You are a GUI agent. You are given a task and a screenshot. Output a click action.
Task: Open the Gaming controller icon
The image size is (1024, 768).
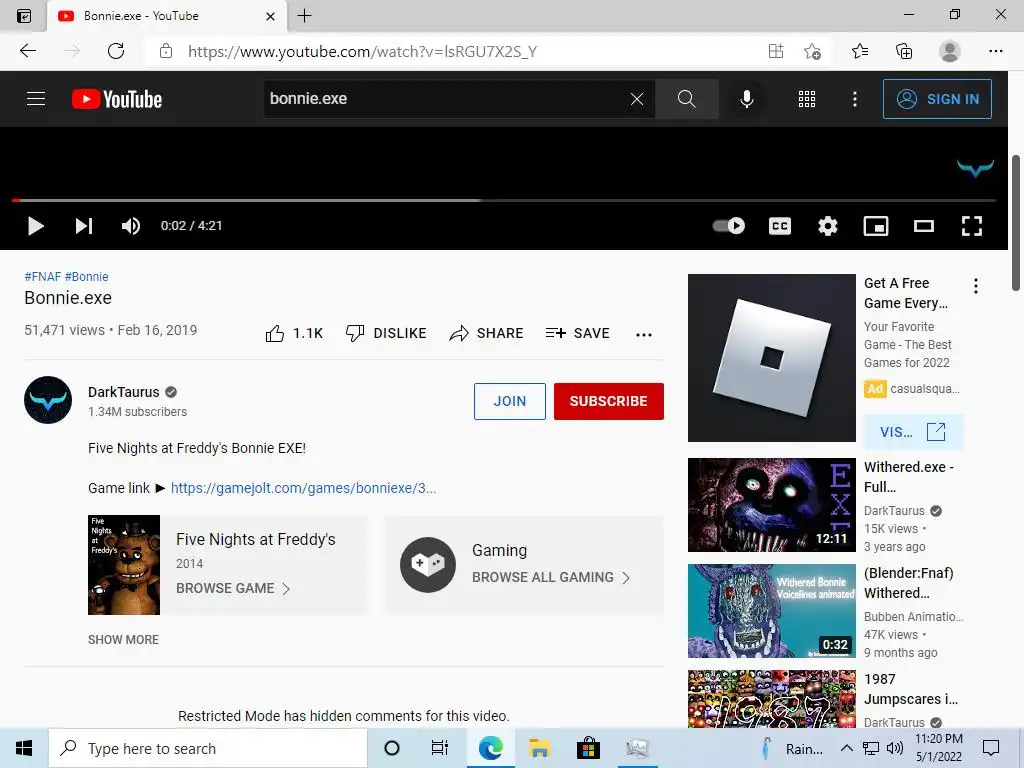[x=428, y=564]
